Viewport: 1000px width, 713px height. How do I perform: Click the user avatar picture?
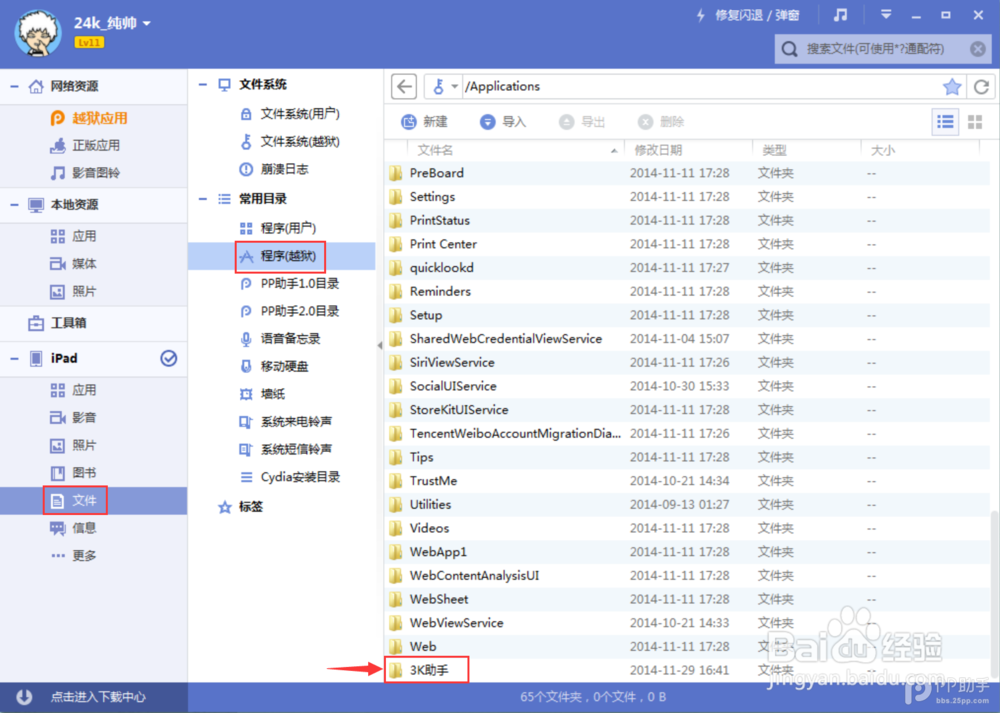[x=38, y=33]
